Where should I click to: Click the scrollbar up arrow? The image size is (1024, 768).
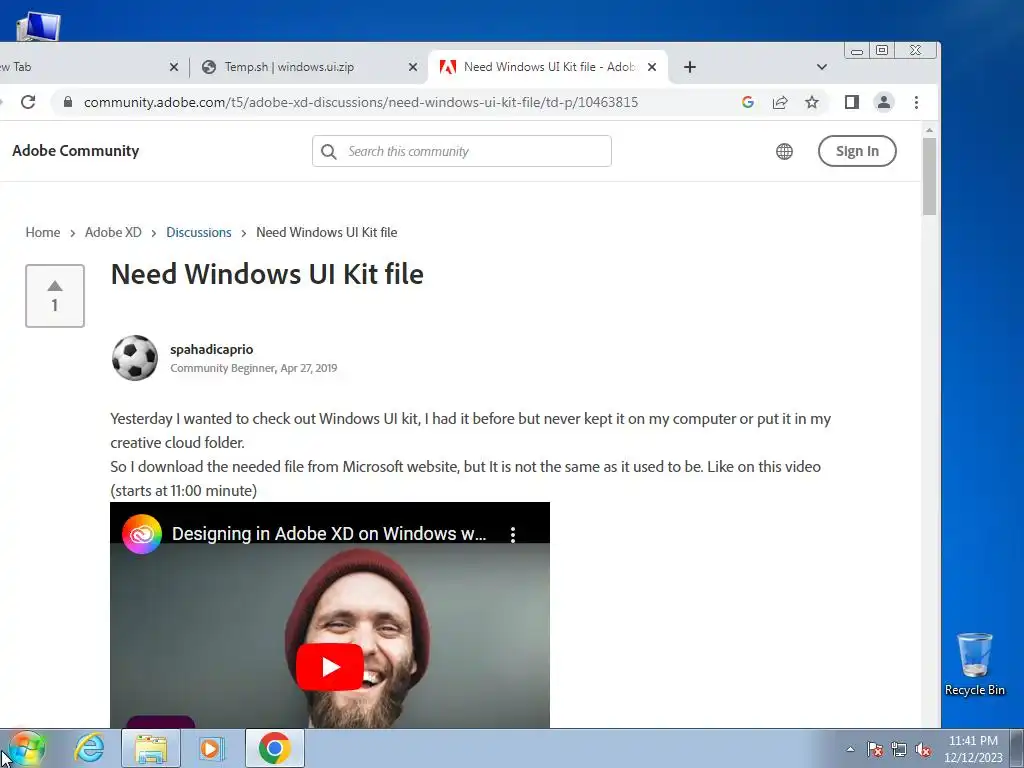point(929,130)
